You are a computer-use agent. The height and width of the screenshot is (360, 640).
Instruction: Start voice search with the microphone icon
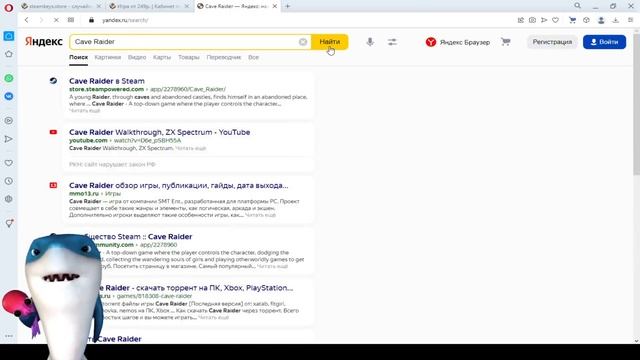coord(370,42)
